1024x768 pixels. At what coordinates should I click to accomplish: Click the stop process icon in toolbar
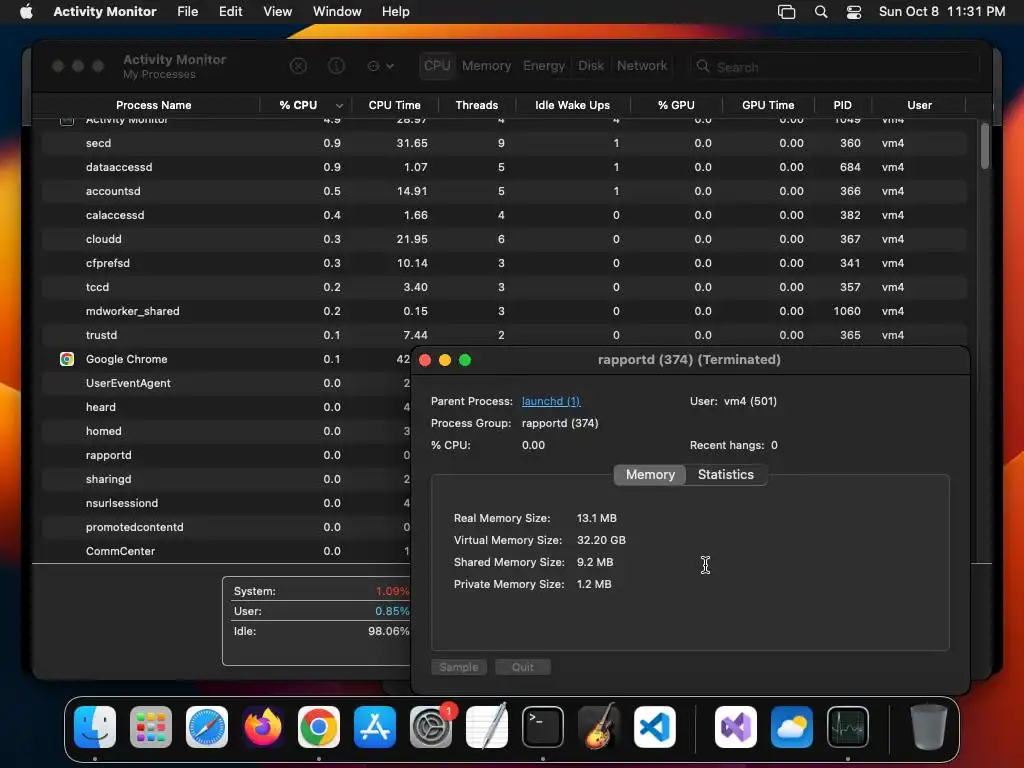click(x=298, y=66)
